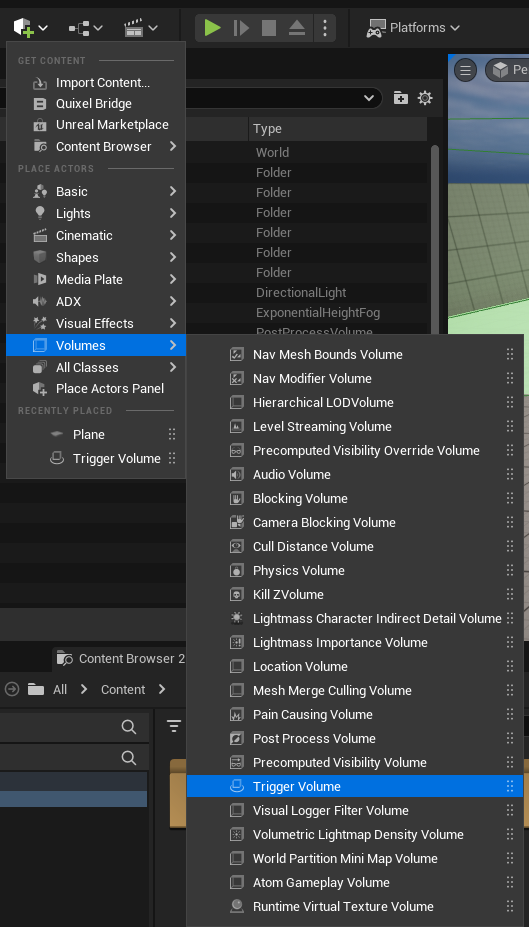
Task: Click the Atom Gameplay Volume icon
Action: click(236, 883)
